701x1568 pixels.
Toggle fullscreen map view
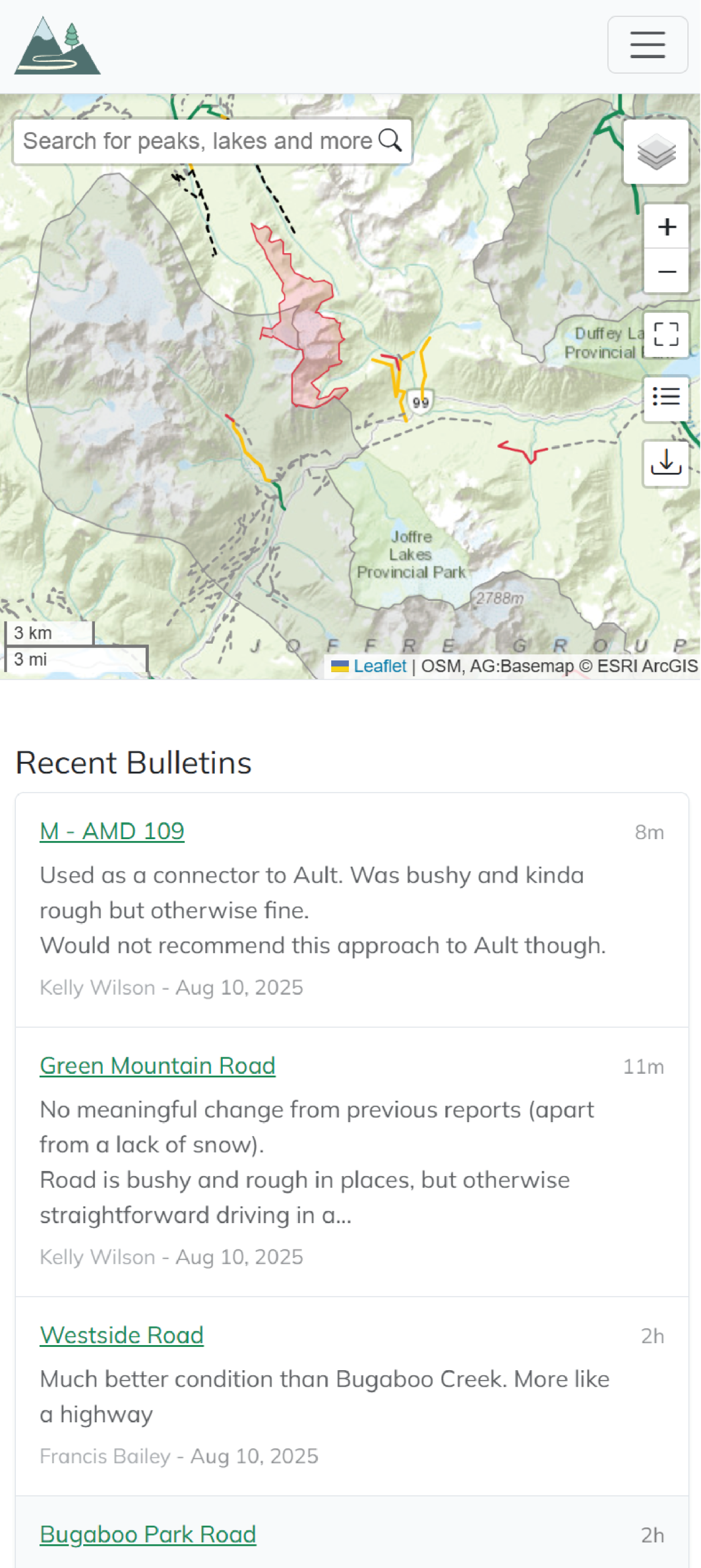(x=666, y=334)
